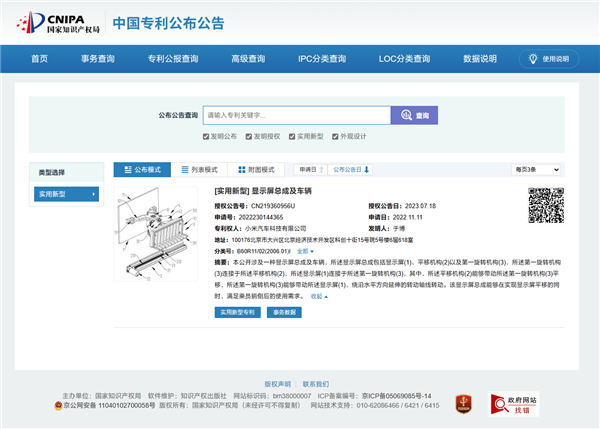
Task: Click the red institution emblem in footer
Action: (463, 404)
